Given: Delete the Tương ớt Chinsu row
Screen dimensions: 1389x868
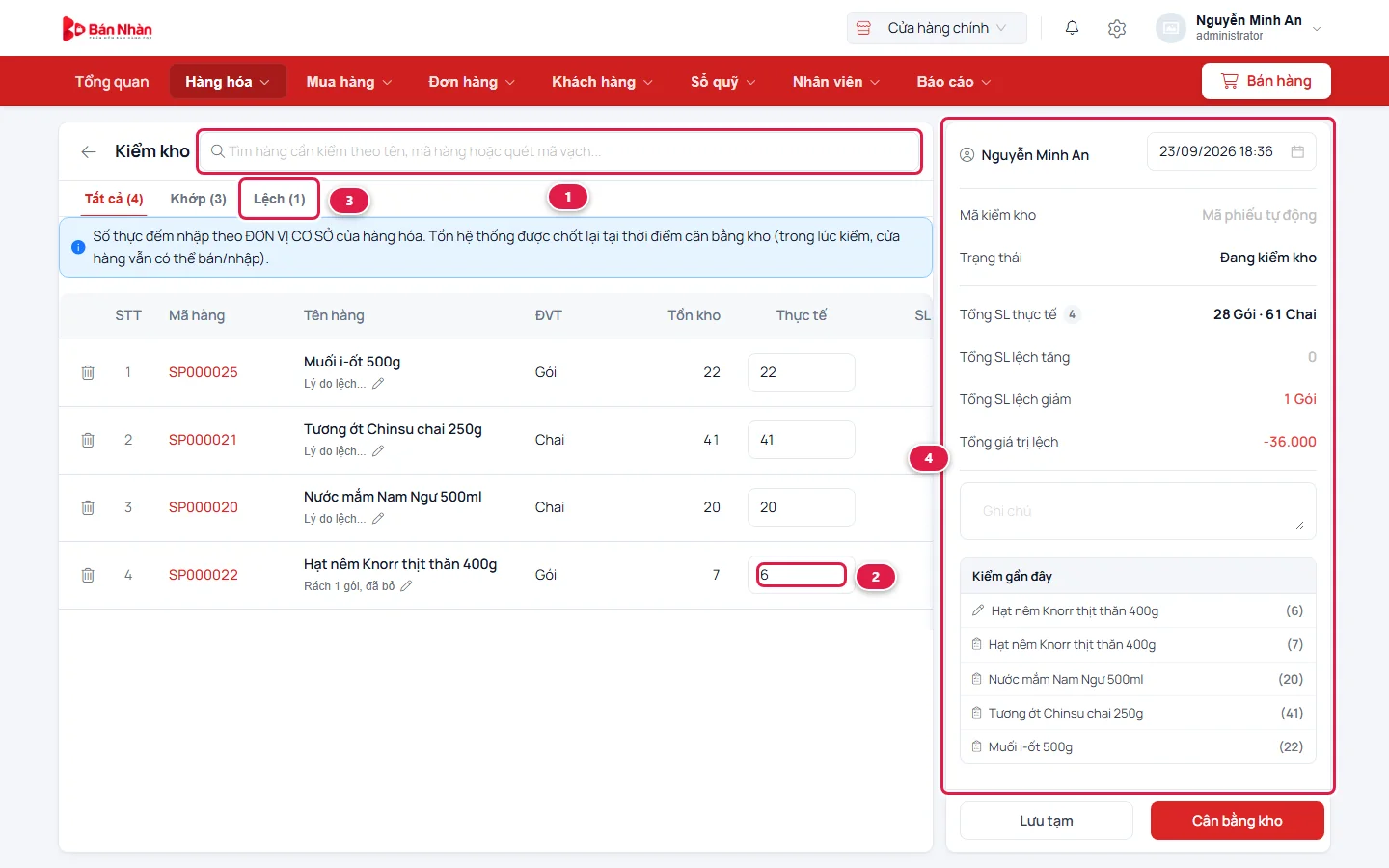Looking at the screenshot, I should tap(88, 440).
